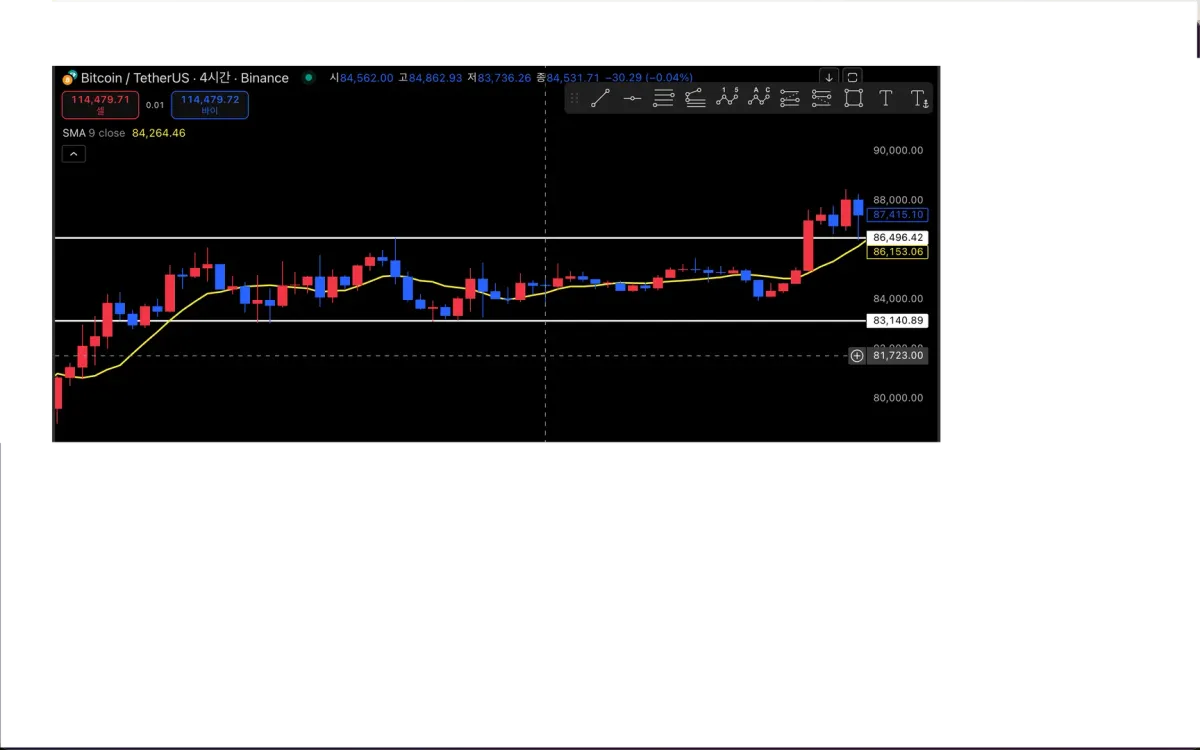1200x750 pixels.
Task: Click the 83,140.89 horizontal line price label
Action: click(x=898, y=321)
